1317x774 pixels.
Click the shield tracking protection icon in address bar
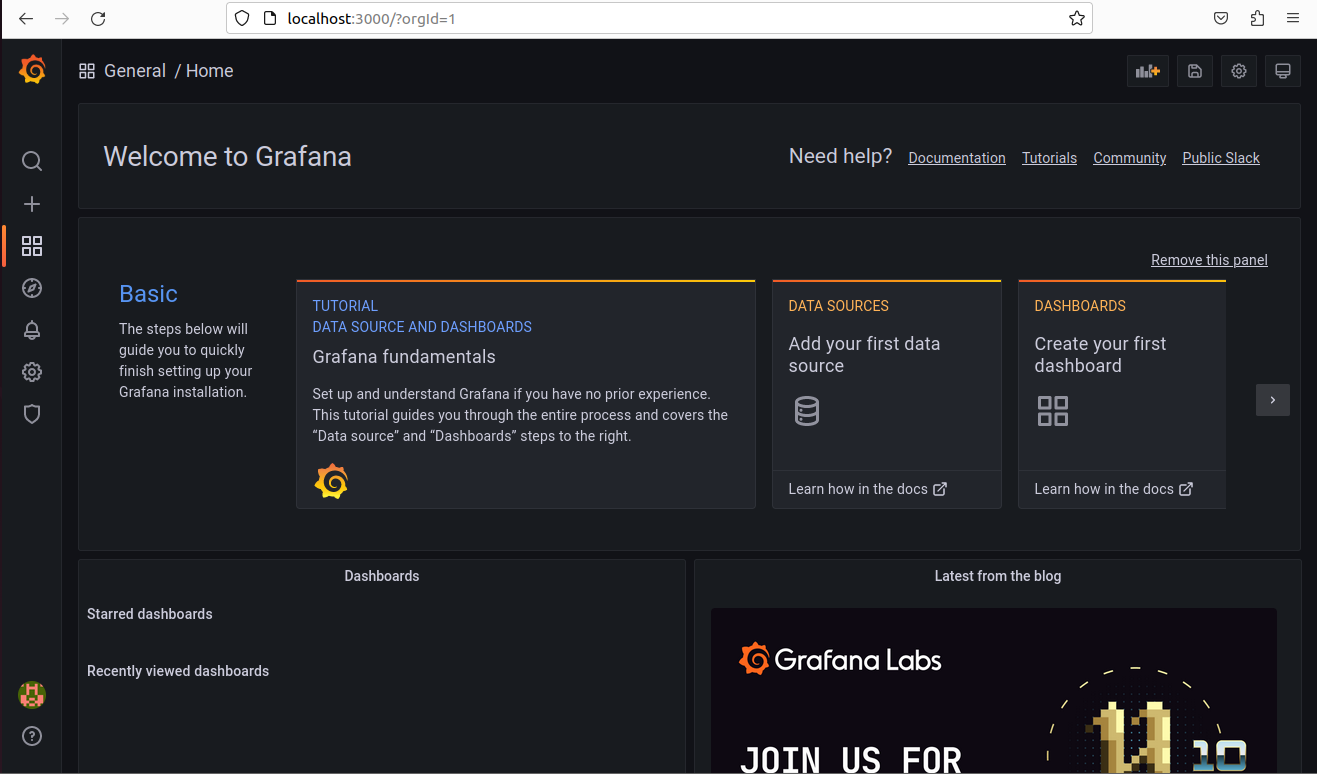pyautogui.click(x=241, y=18)
